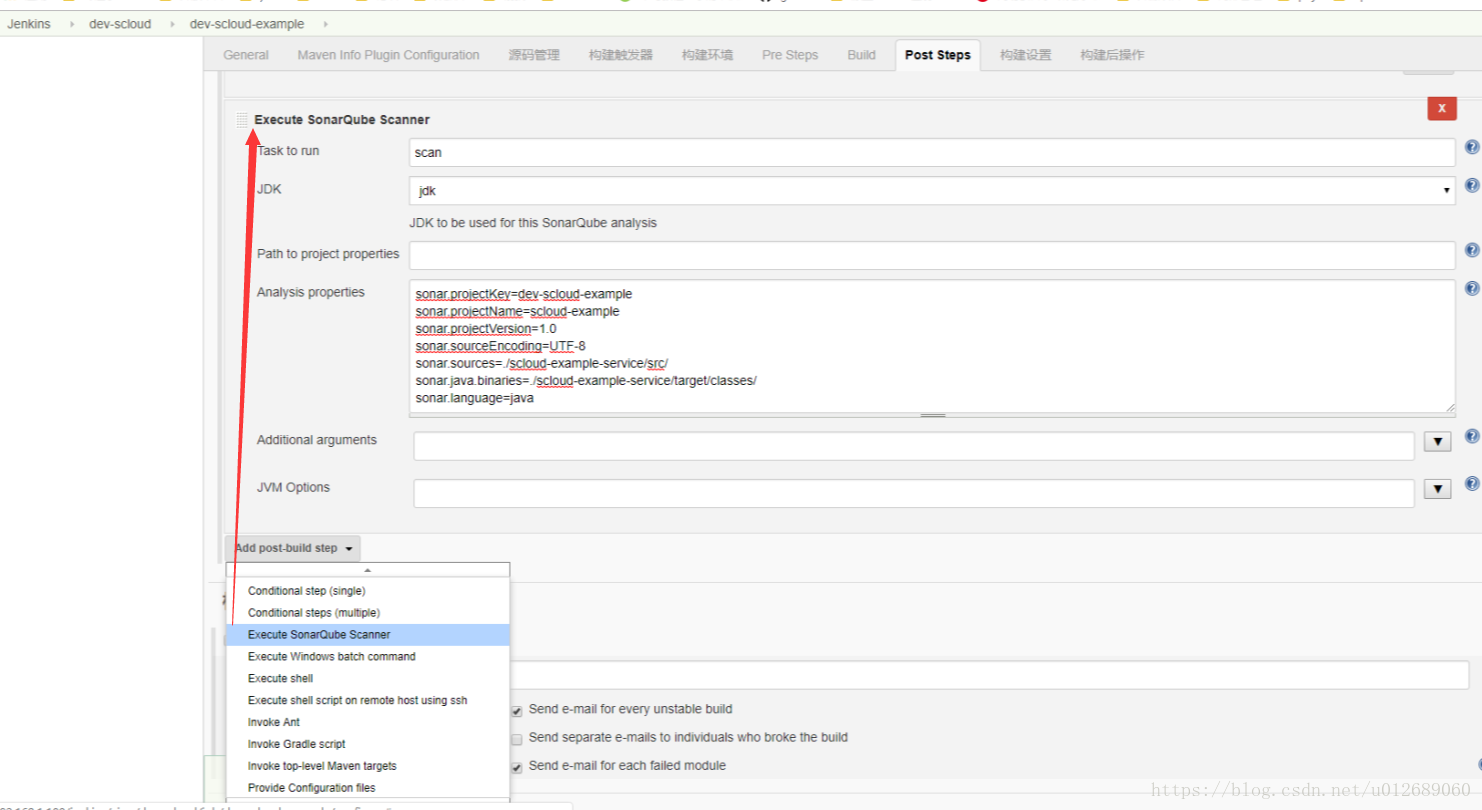Open the Add post-build step dropdown
The image size is (1482, 810).
(x=293, y=548)
